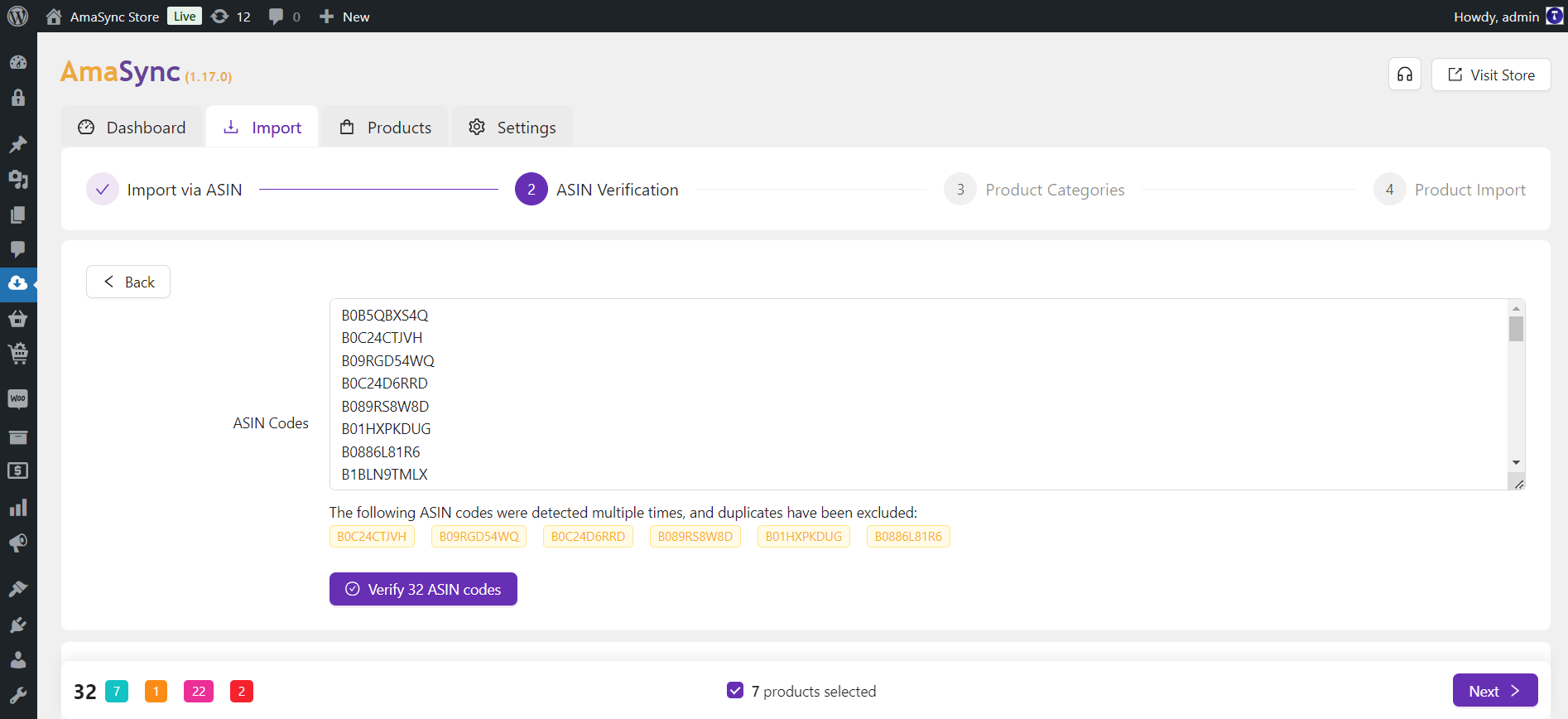Open WooCommerce sidebar icon
This screenshot has width=1568, height=719.
pos(18,399)
